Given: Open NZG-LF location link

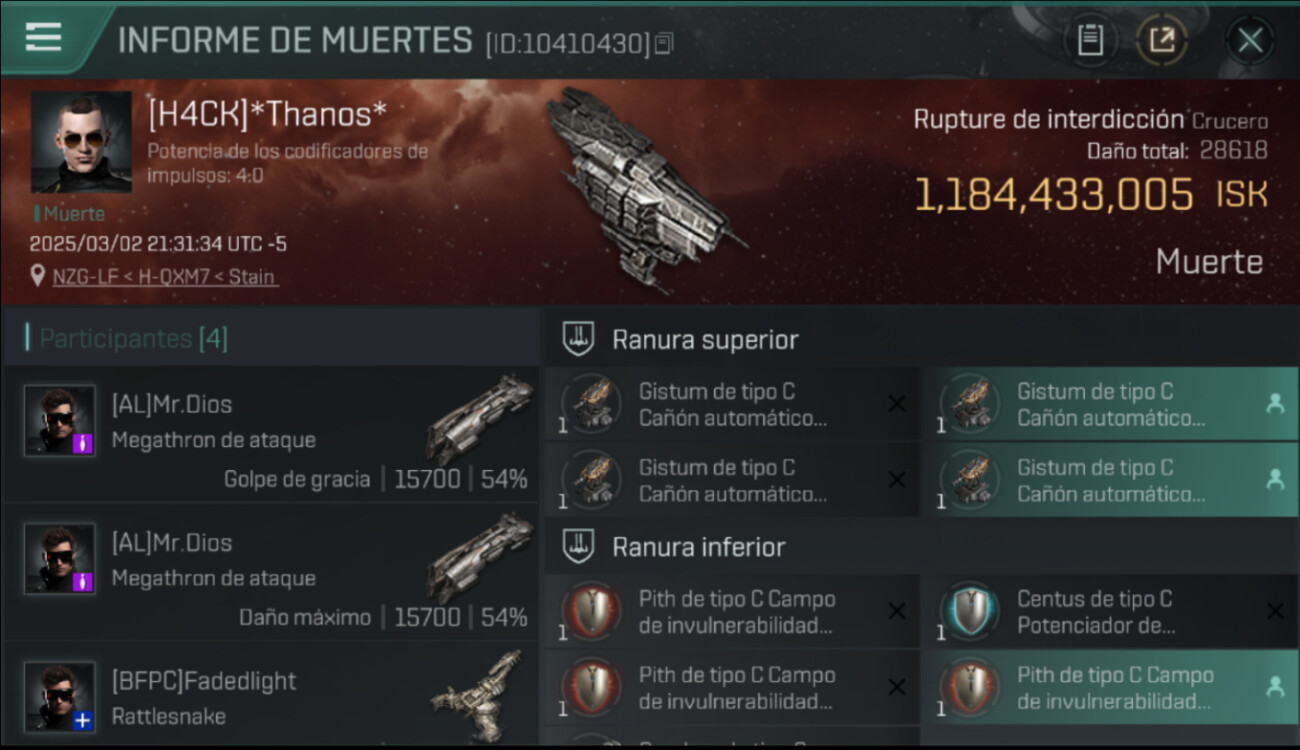Looking at the screenshot, I should [x=165, y=276].
